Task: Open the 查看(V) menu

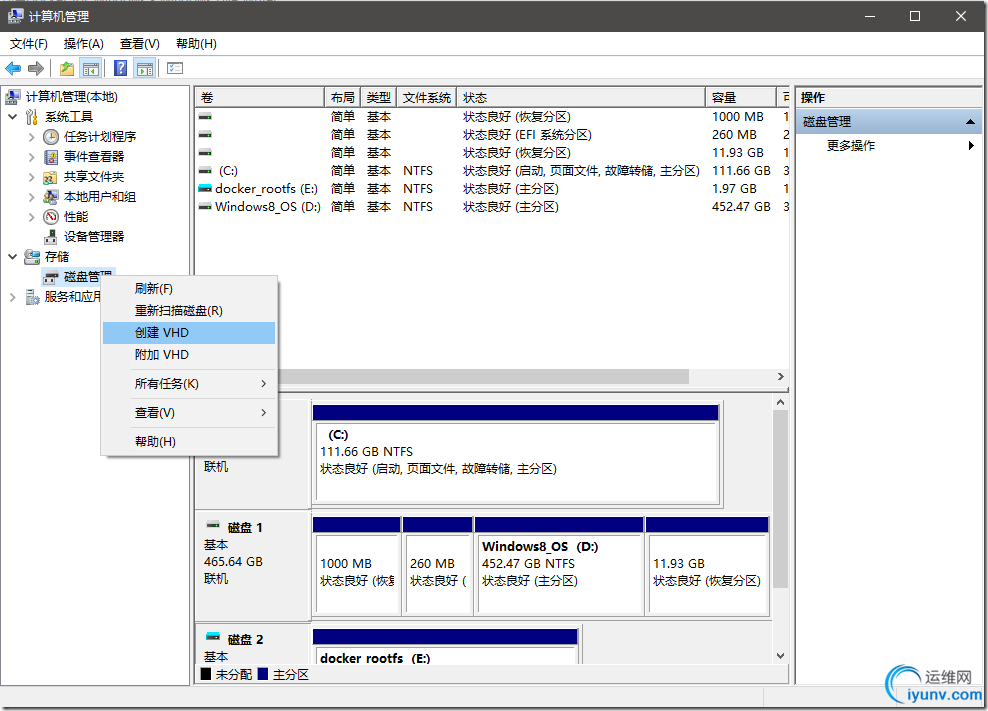Action: click(x=139, y=43)
